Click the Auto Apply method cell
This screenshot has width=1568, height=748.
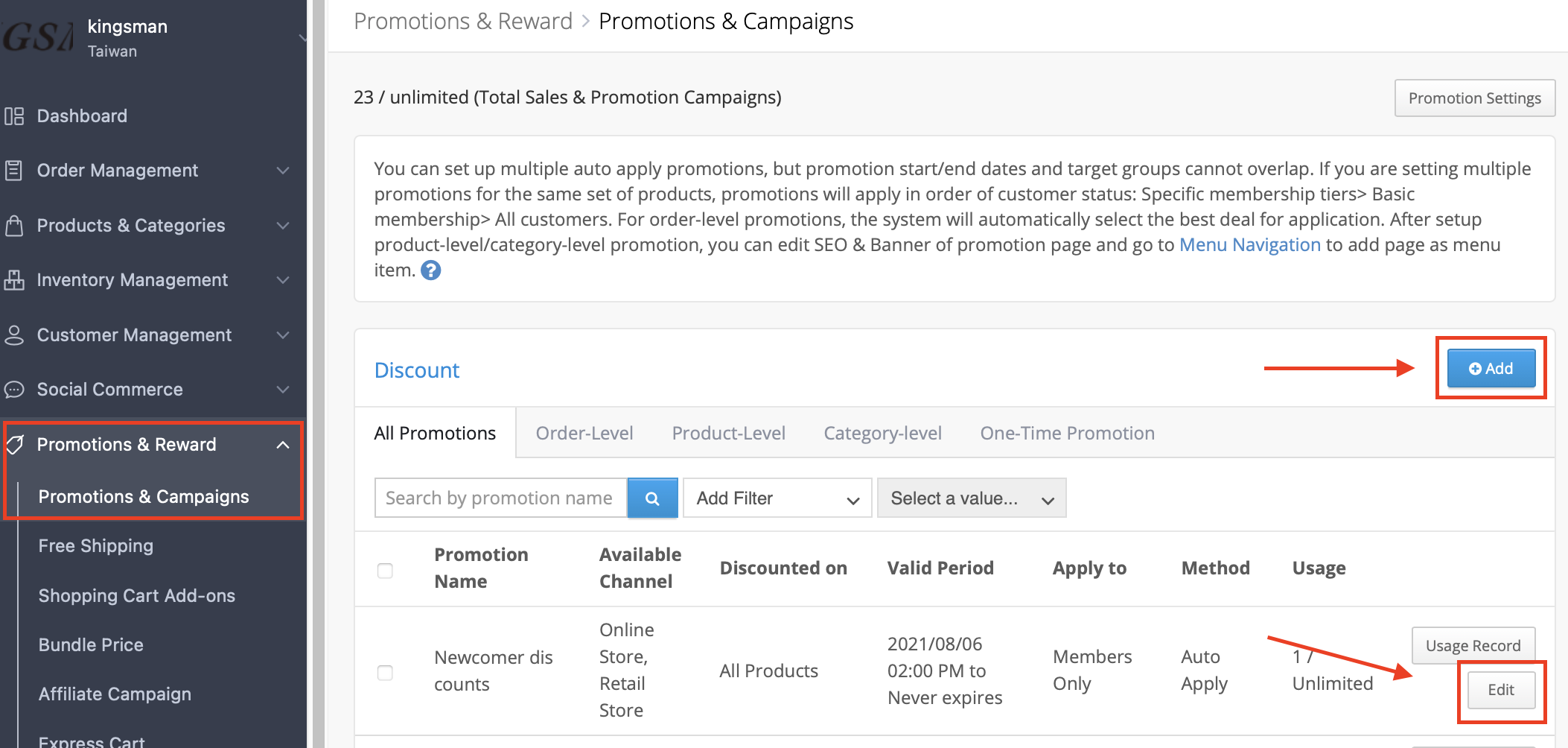click(1204, 670)
